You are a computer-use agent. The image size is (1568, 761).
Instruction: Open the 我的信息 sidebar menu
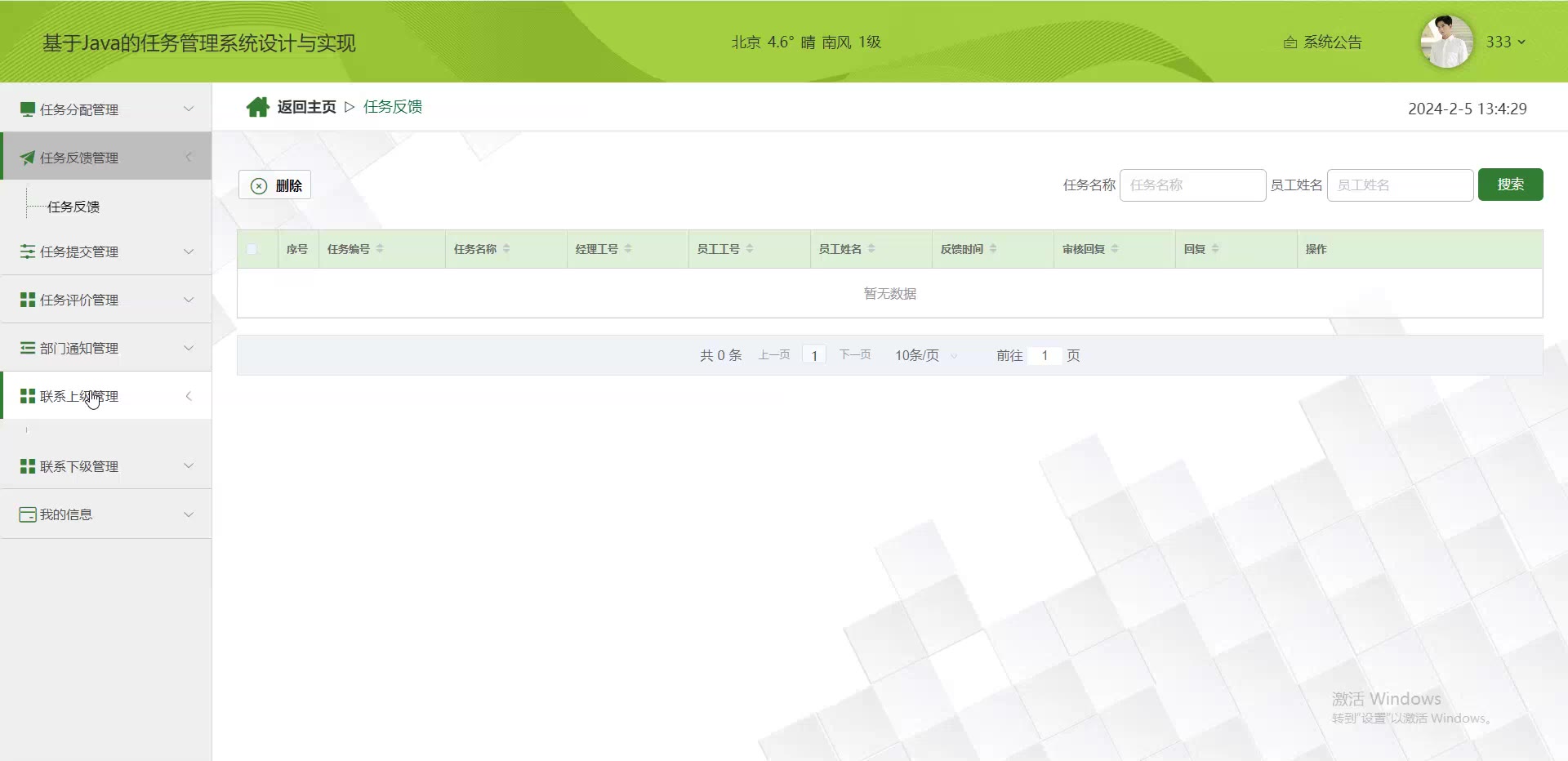(x=106, y=514)
